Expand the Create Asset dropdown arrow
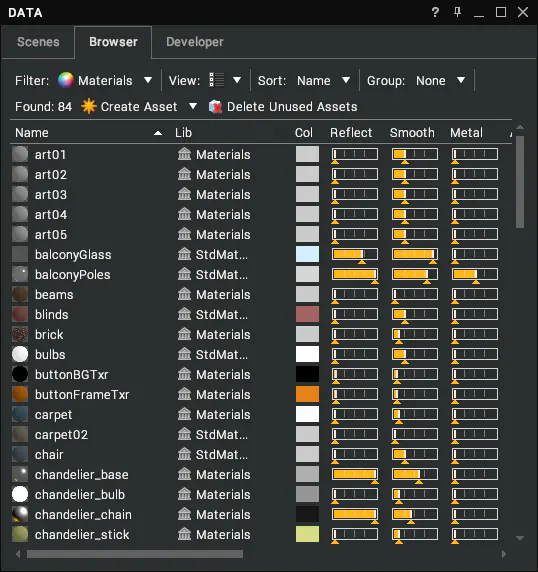The height and width of the screenshot is (572, 538). pyautogui.click(x=193, y=107)
